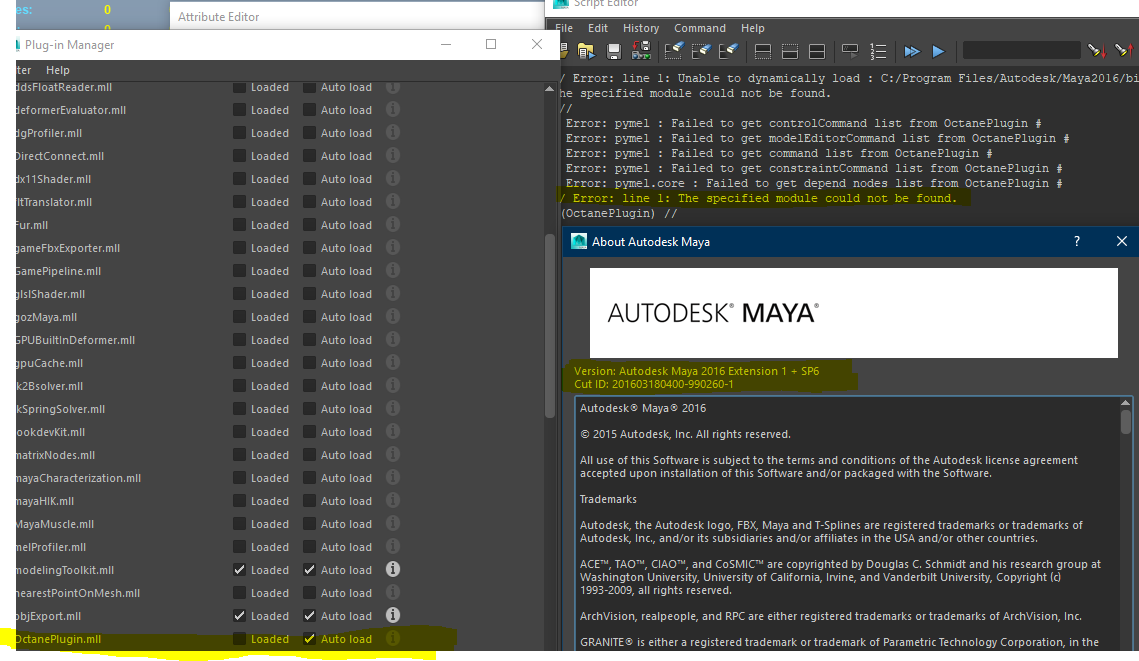
Task: Toggle Echo All Commands icon
Action: [850, 51]
